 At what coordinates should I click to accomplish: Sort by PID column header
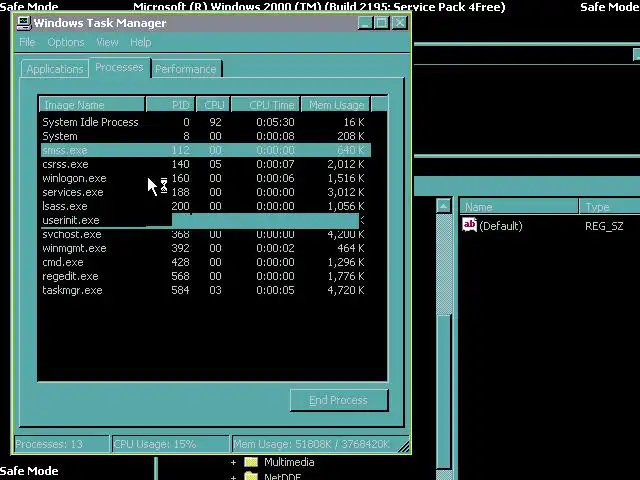tap(171, 105)
